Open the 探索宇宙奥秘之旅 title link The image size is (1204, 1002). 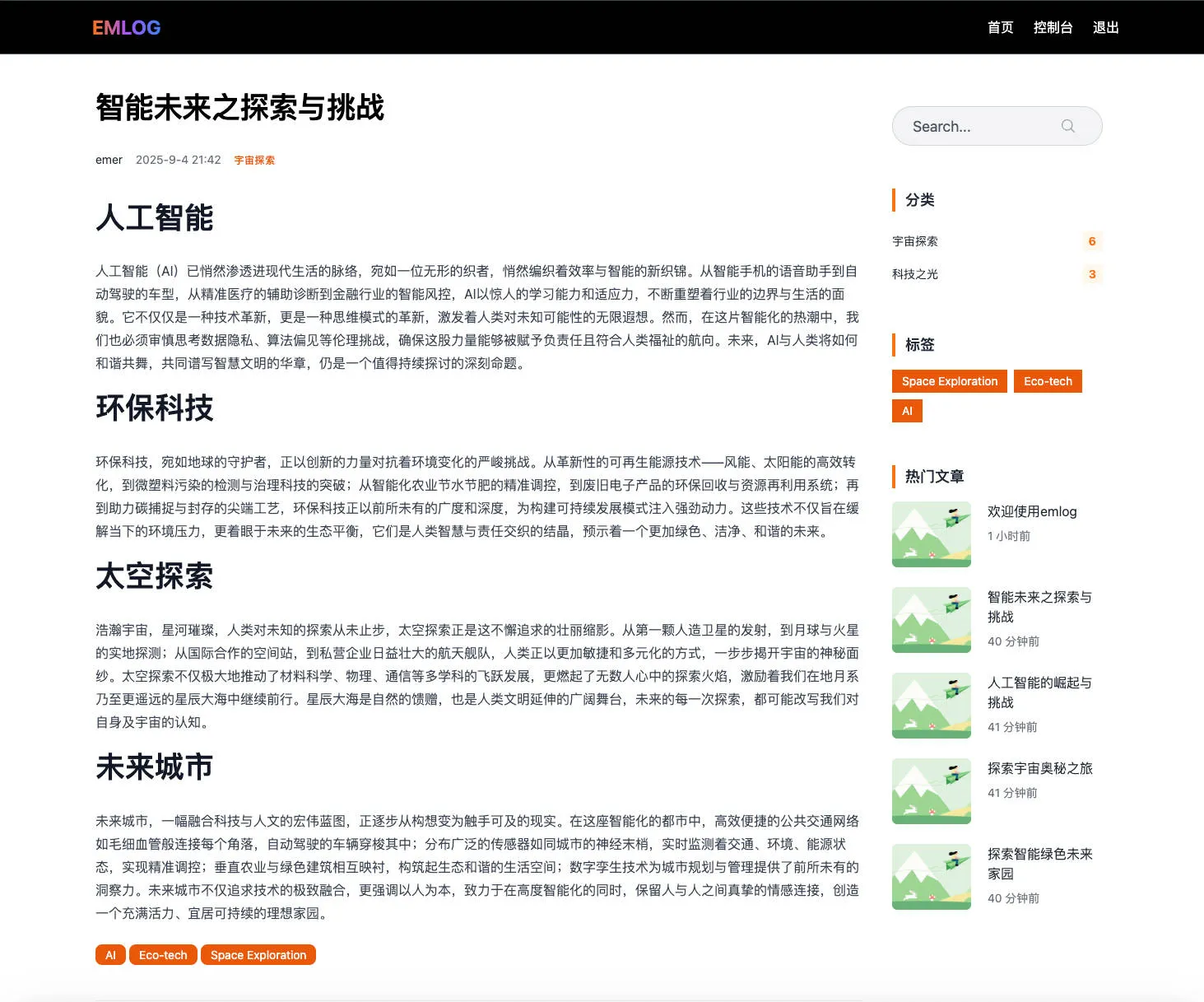coord(1040,768)
